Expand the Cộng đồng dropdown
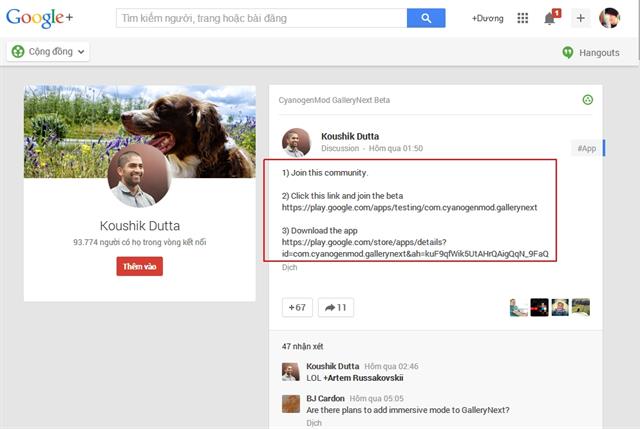The height and width of the screenshot is (429, 640). [x=48, y=52]
